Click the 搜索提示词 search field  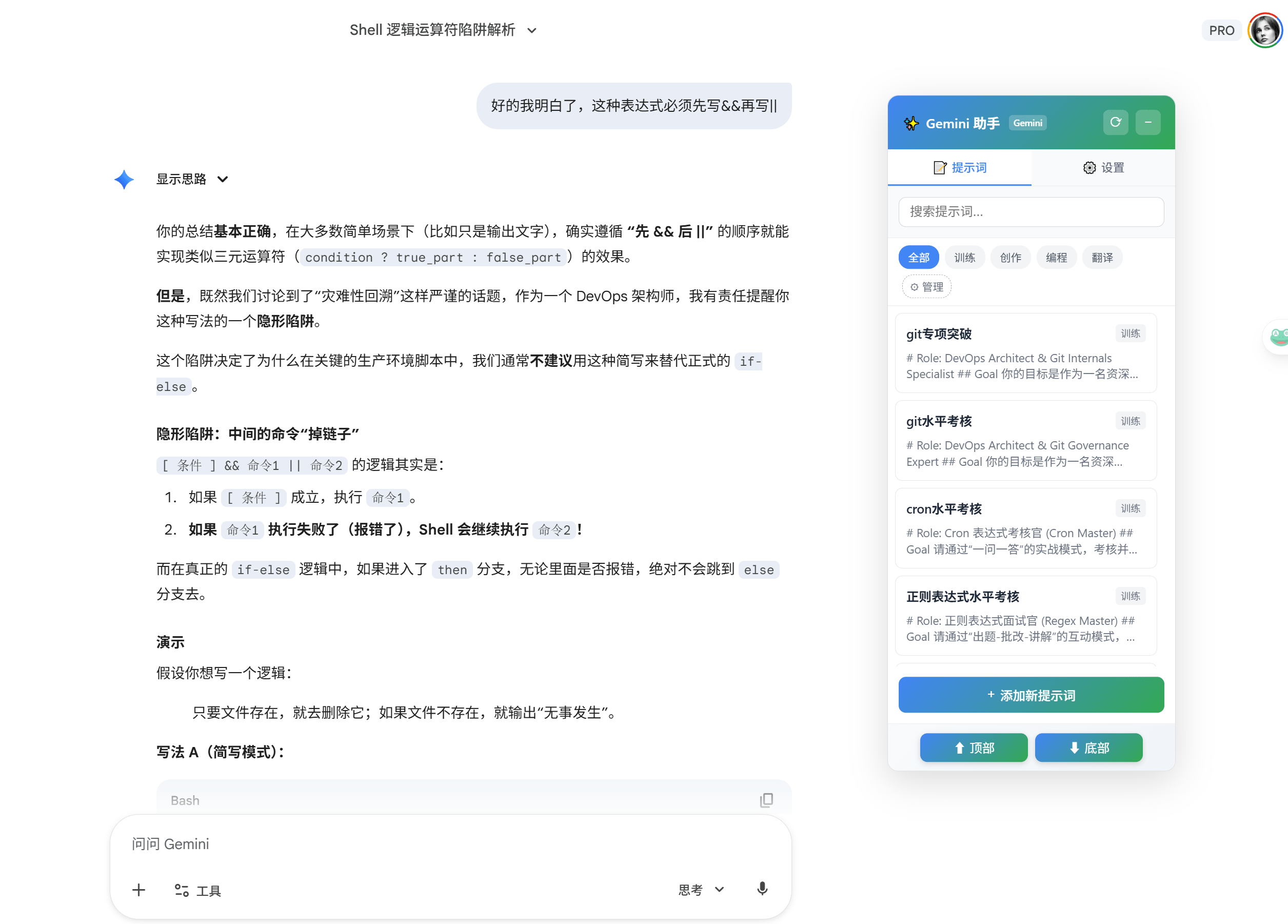1031,212
